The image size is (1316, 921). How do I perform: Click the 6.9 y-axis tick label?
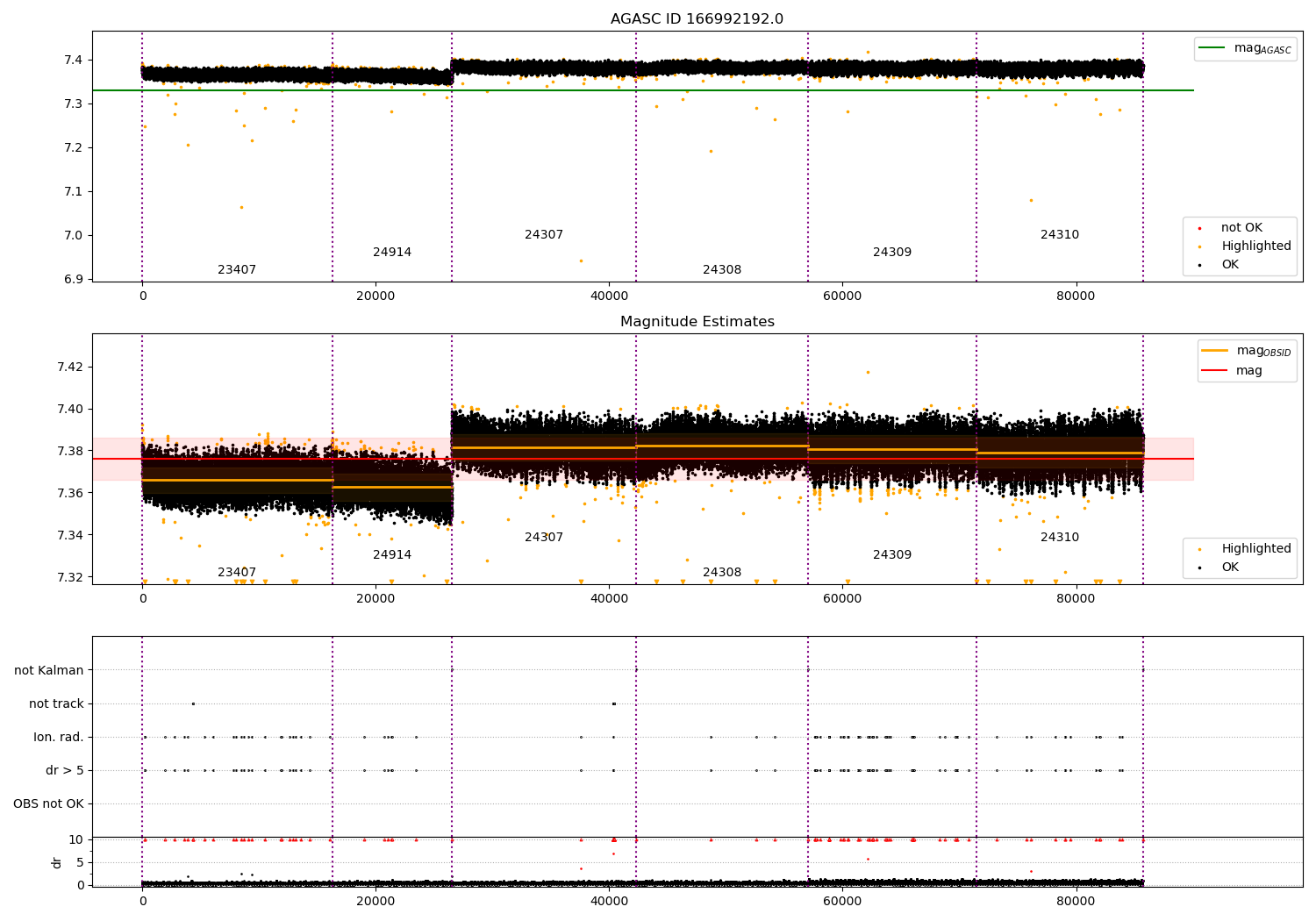click(x=72, y=280)
